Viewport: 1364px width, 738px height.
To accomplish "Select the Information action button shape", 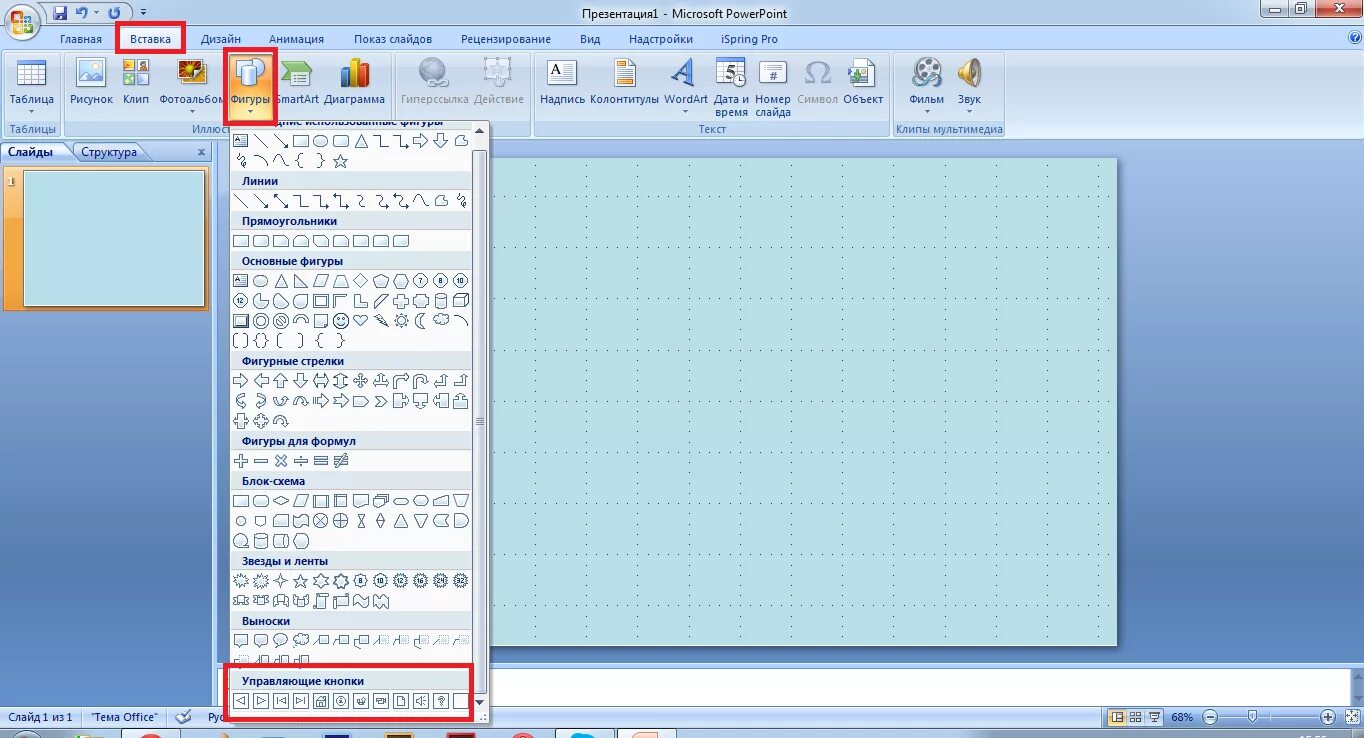I will click(341, 701).
